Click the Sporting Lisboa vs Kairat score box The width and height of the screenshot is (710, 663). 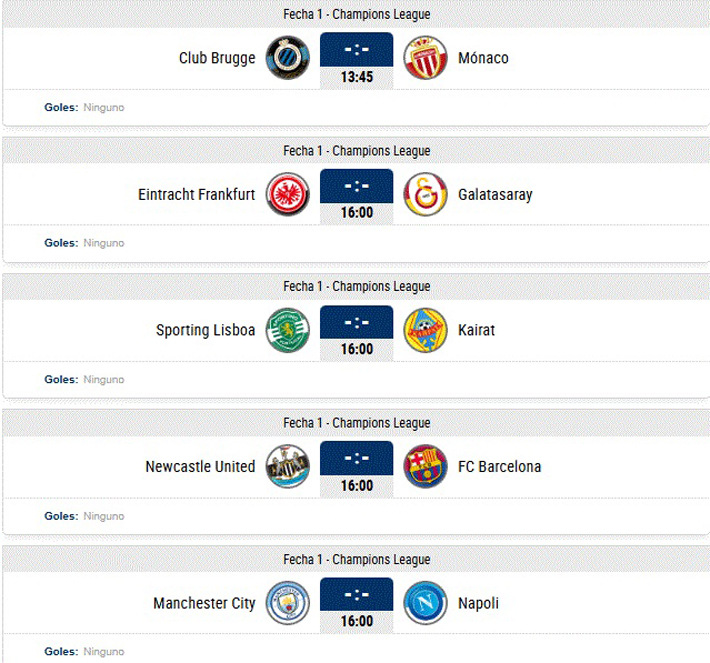[x=356, y=333]
